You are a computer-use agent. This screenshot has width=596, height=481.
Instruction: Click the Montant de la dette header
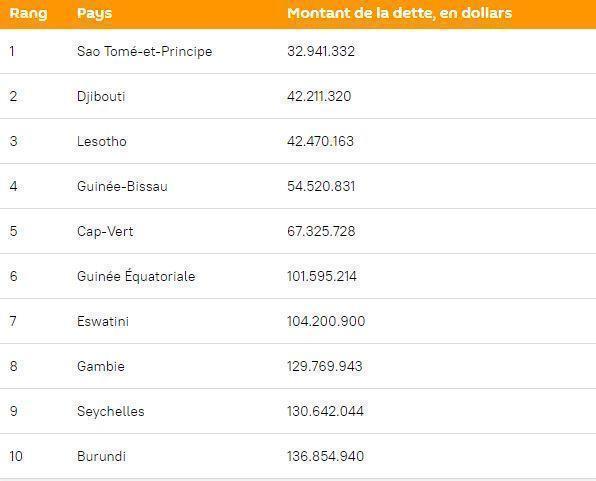pos(399,13)
